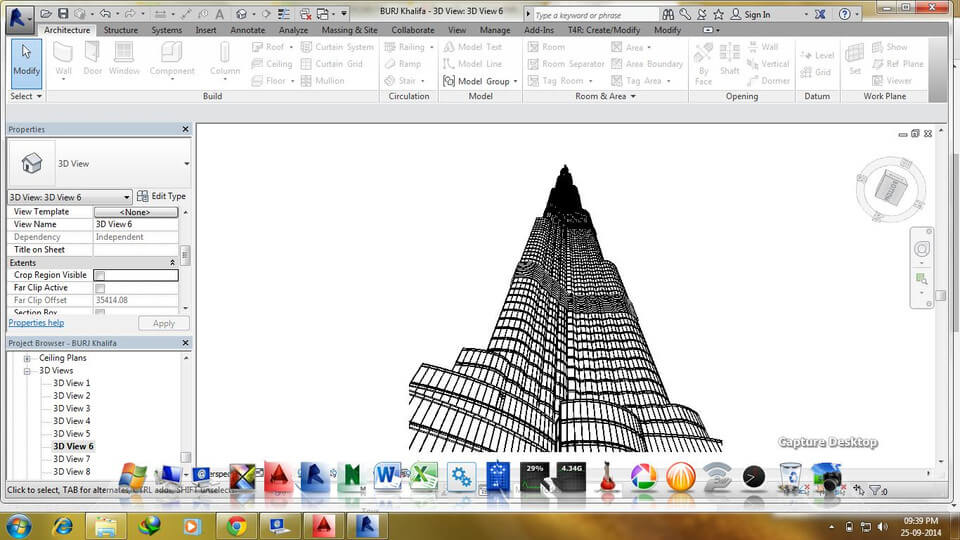The width and height of the screenshot is (960, 540).
Task: Expand the Ceiling Plans tree node
Action: pos(27,358)
